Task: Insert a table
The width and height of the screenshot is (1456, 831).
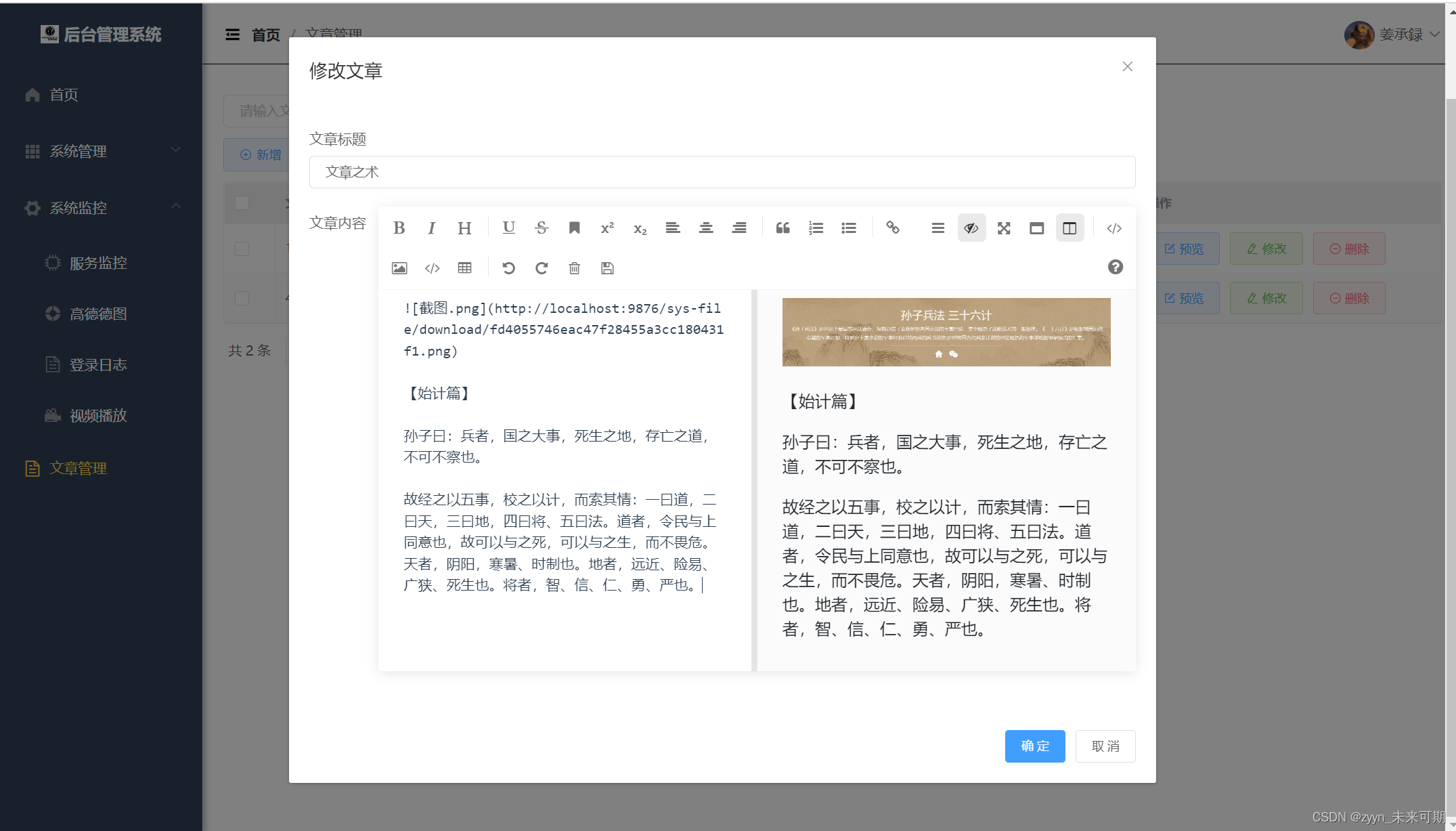Action: 464,268
